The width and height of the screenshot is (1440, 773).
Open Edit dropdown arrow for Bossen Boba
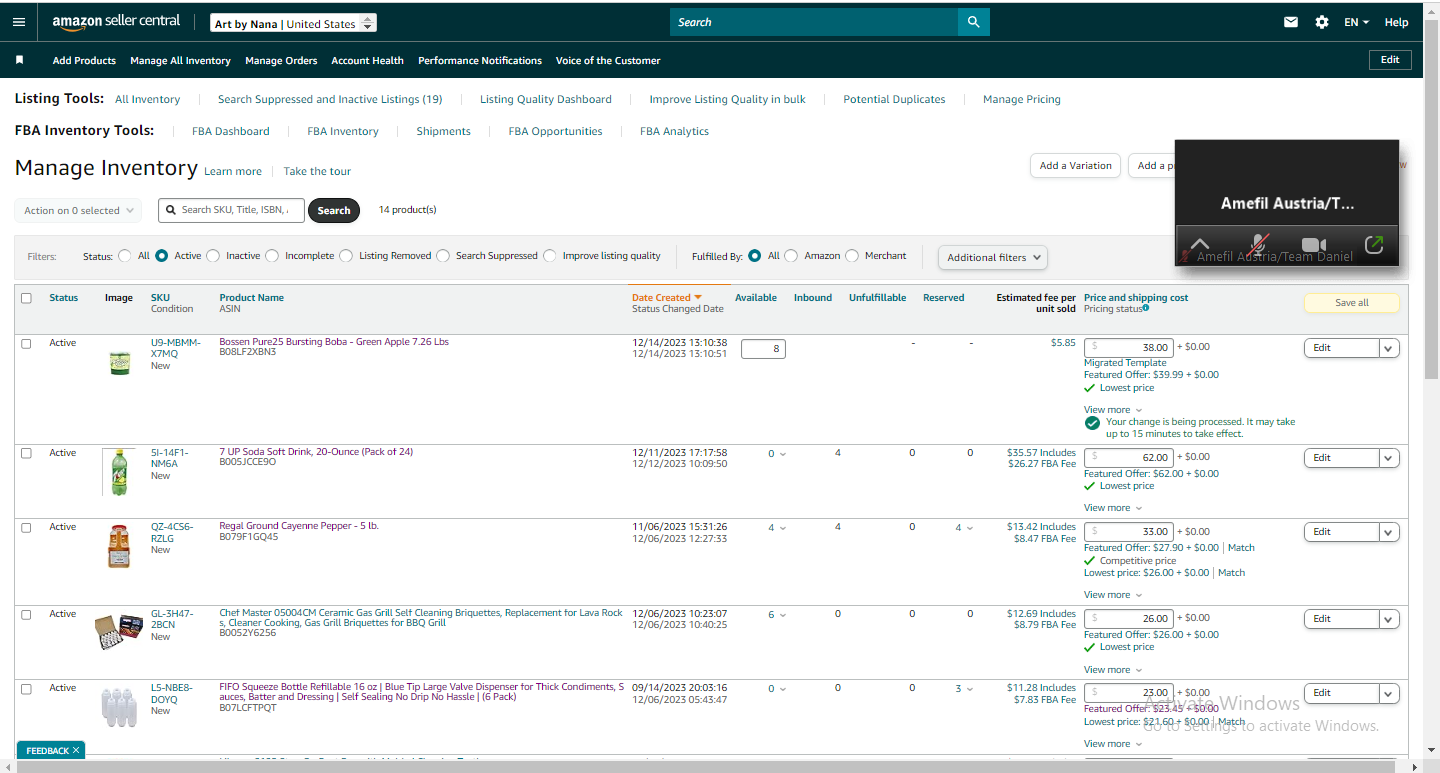1390,347
